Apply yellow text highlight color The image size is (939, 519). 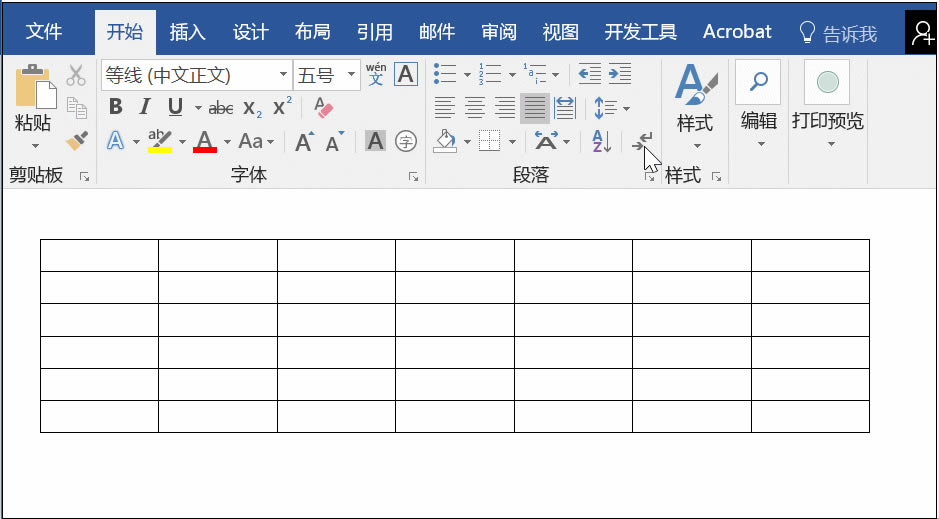tap(159, 142)
